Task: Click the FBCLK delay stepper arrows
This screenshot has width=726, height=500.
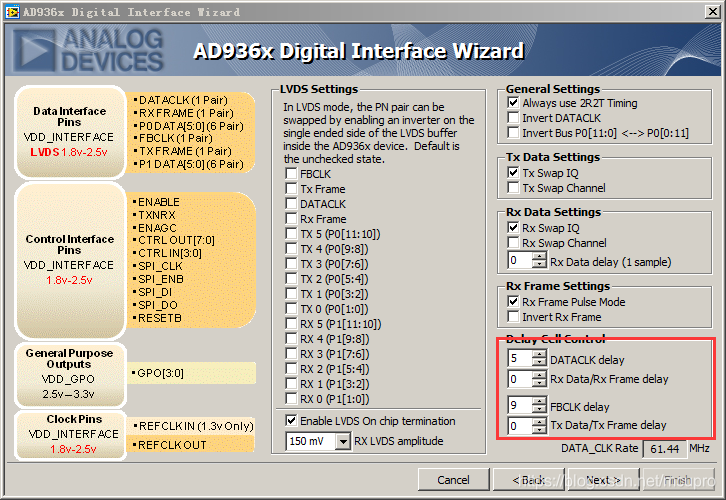Action: [539, 406]
